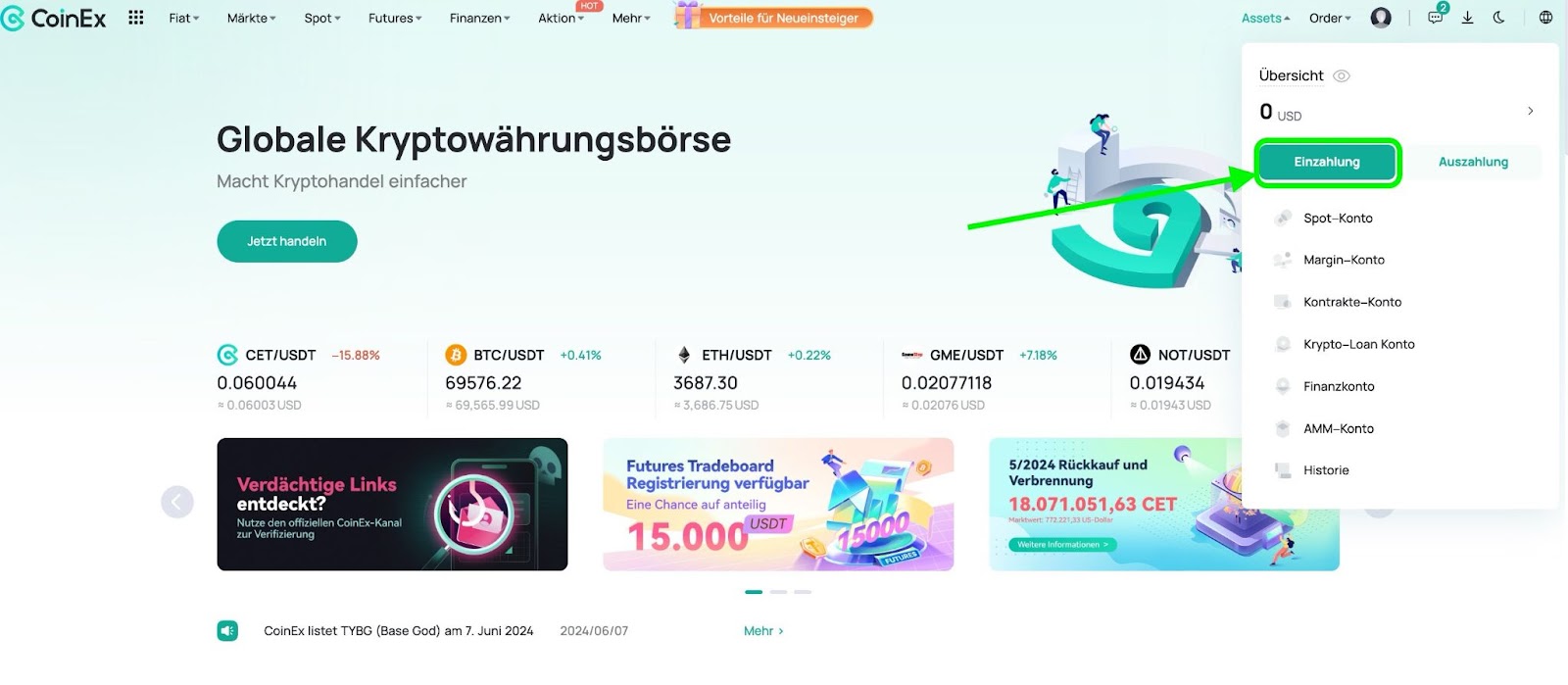Open the user profile avatar icon
Image resolution: width=1568 pixels, height=685 pixels.
click(1381, 18)
